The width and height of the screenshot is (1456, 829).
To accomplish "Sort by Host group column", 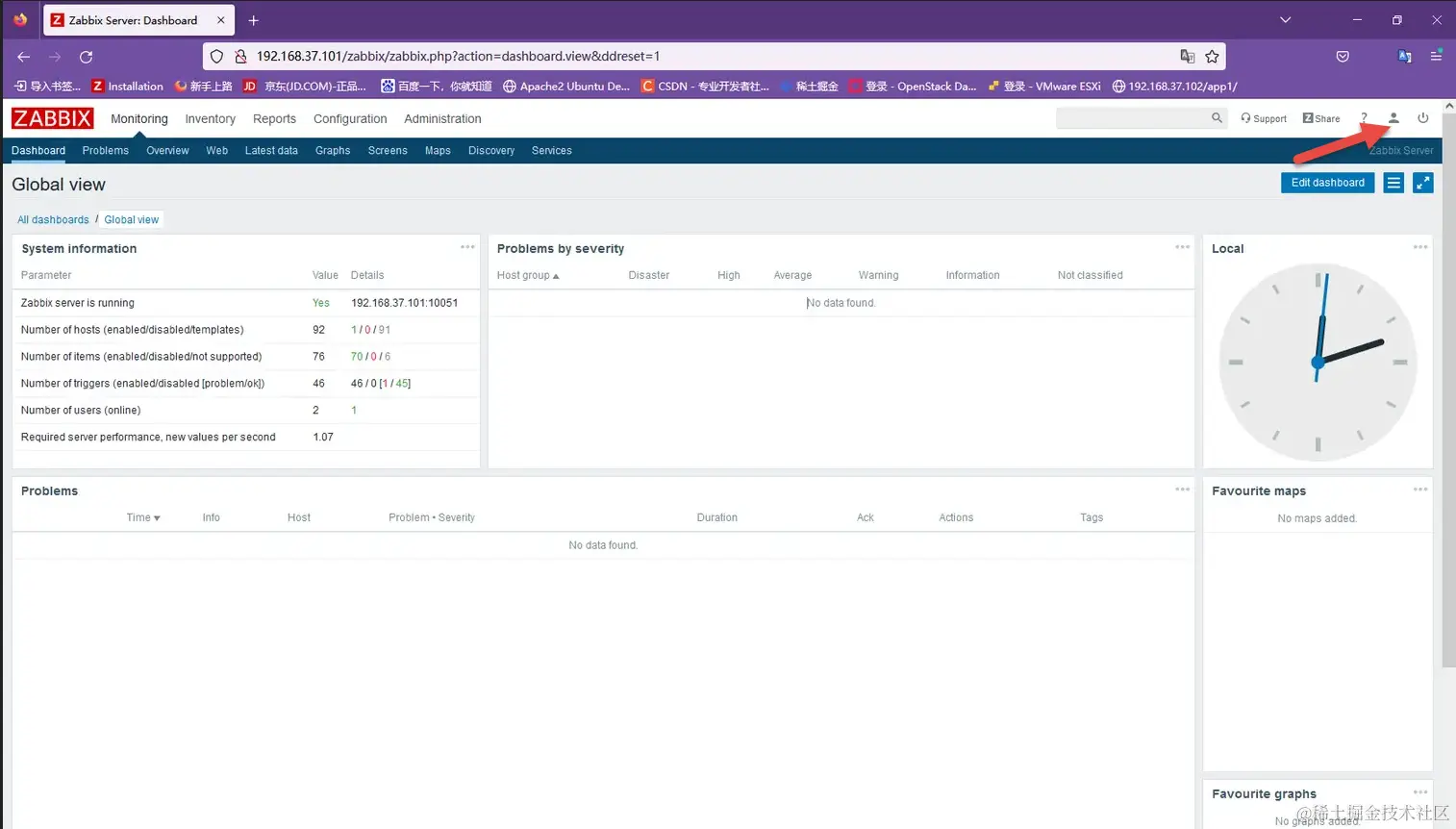I will (528, 275).
